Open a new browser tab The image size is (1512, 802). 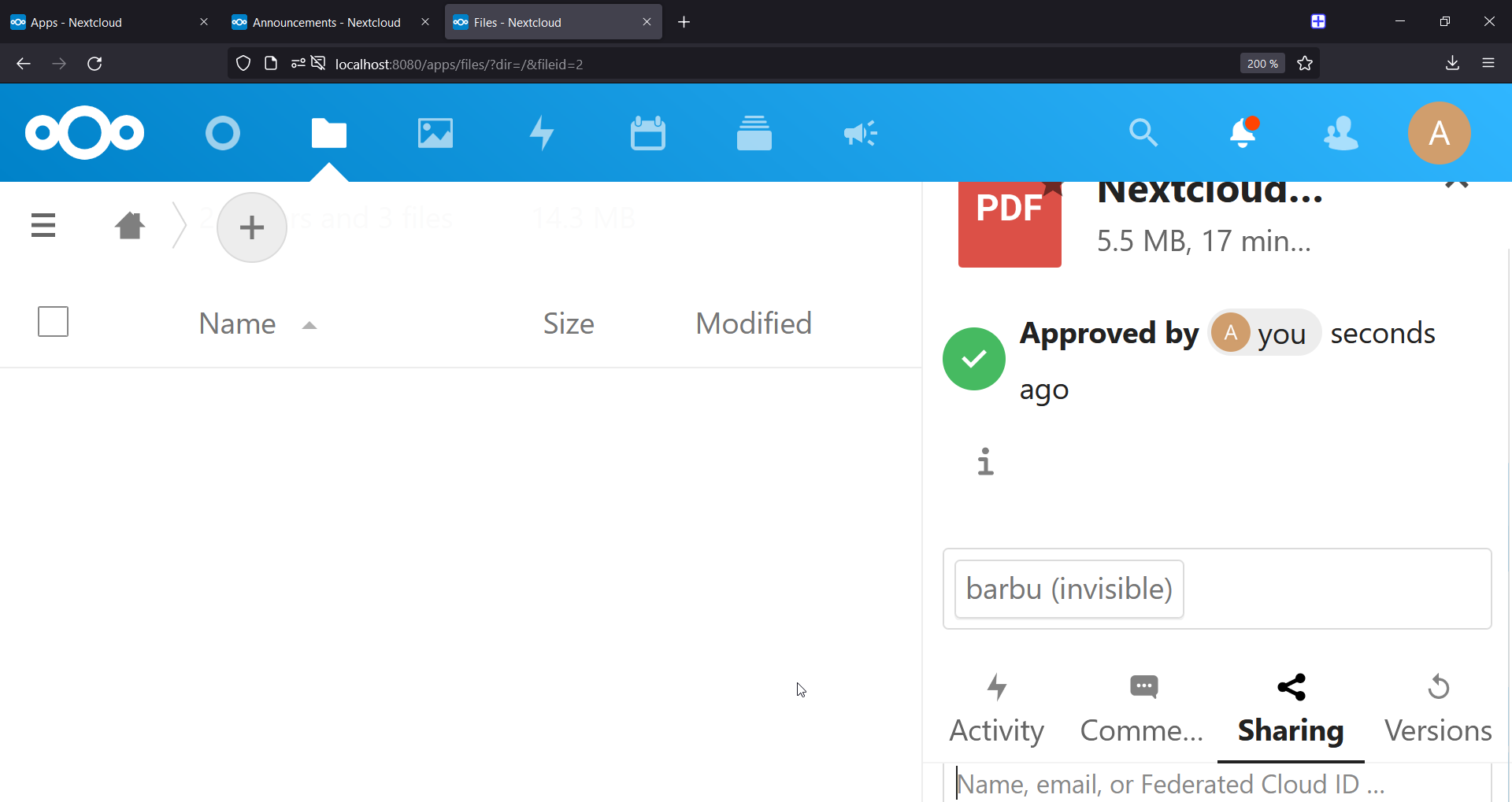[684, 22]
